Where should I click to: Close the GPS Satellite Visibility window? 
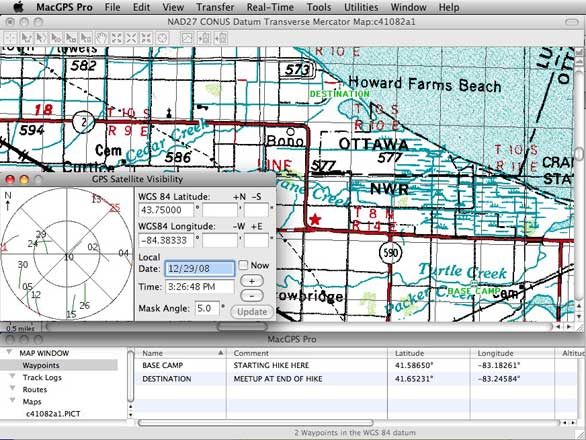point(10,180)
